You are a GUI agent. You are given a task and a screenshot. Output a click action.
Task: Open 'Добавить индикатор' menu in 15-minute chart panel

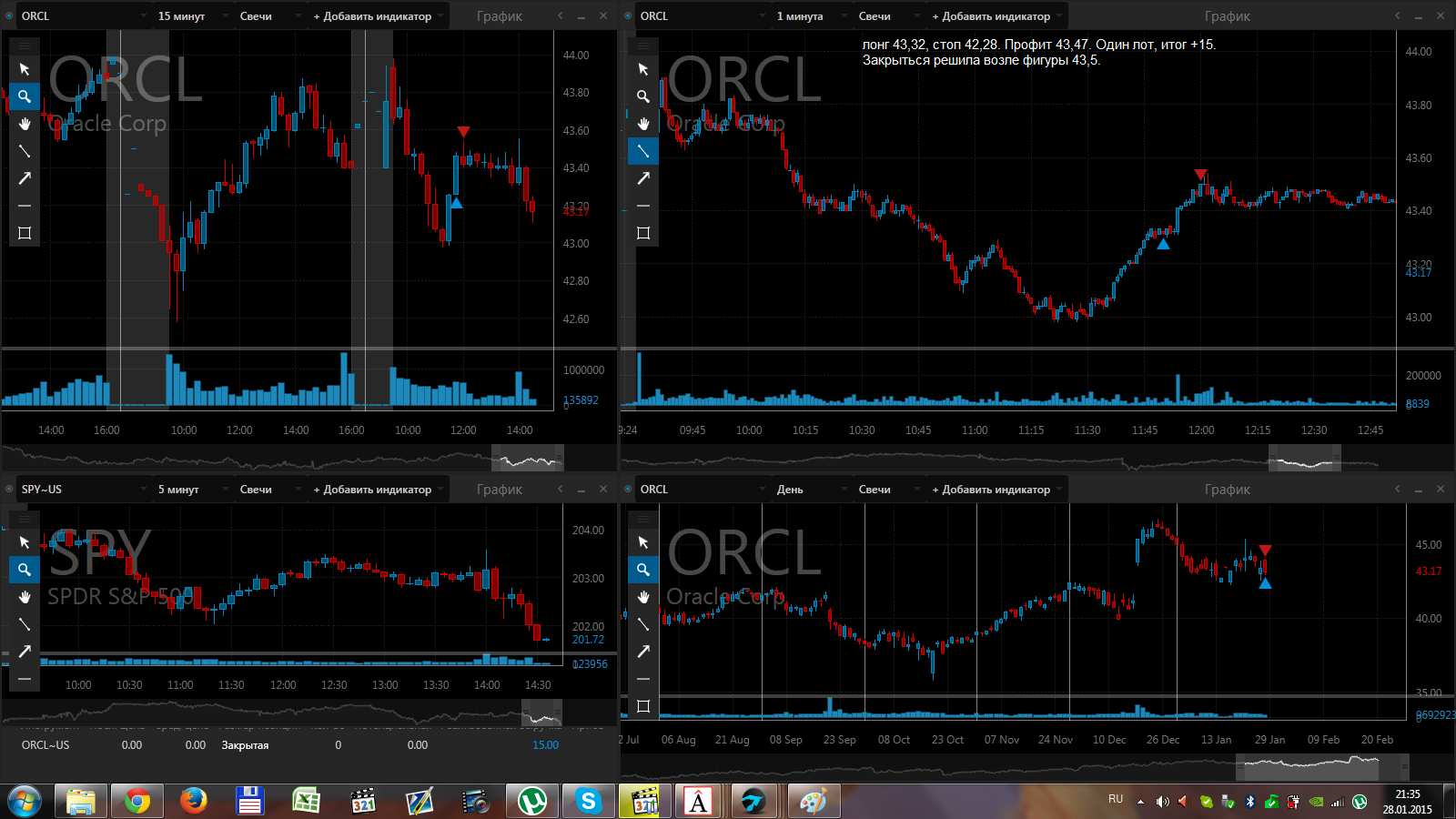[x=379, y=16]
